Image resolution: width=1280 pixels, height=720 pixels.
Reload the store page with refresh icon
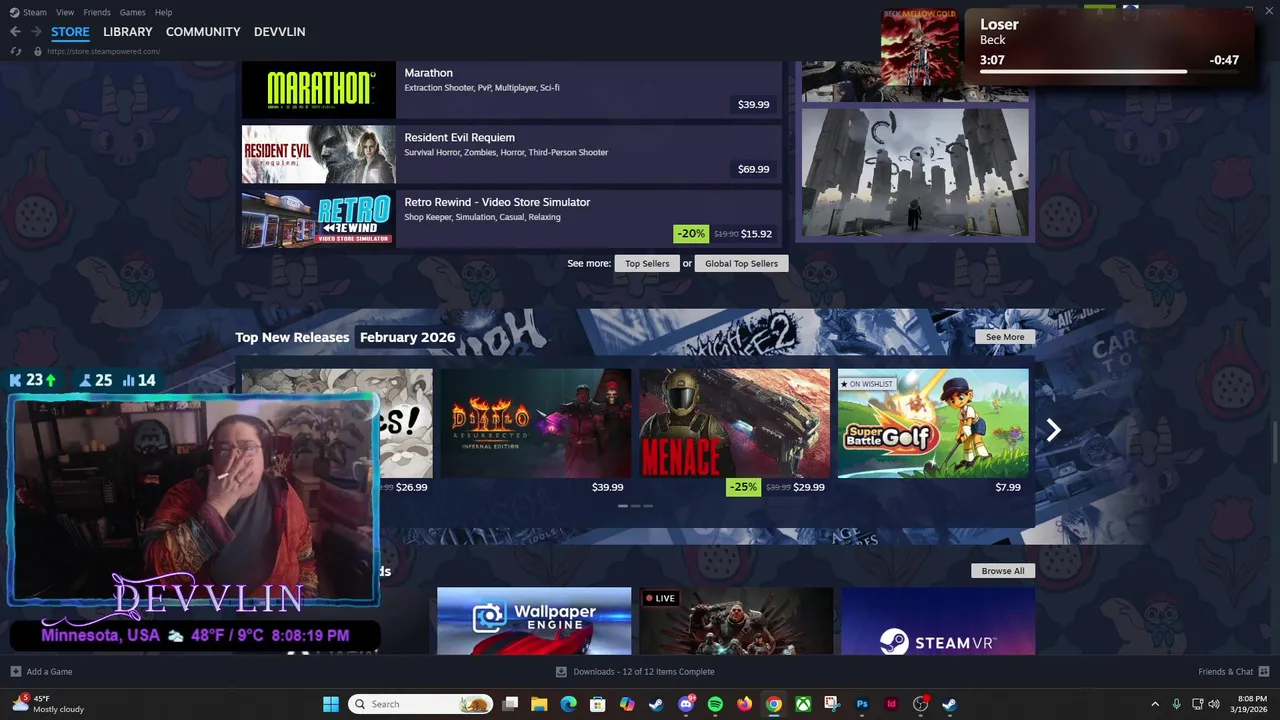point(15,51)
